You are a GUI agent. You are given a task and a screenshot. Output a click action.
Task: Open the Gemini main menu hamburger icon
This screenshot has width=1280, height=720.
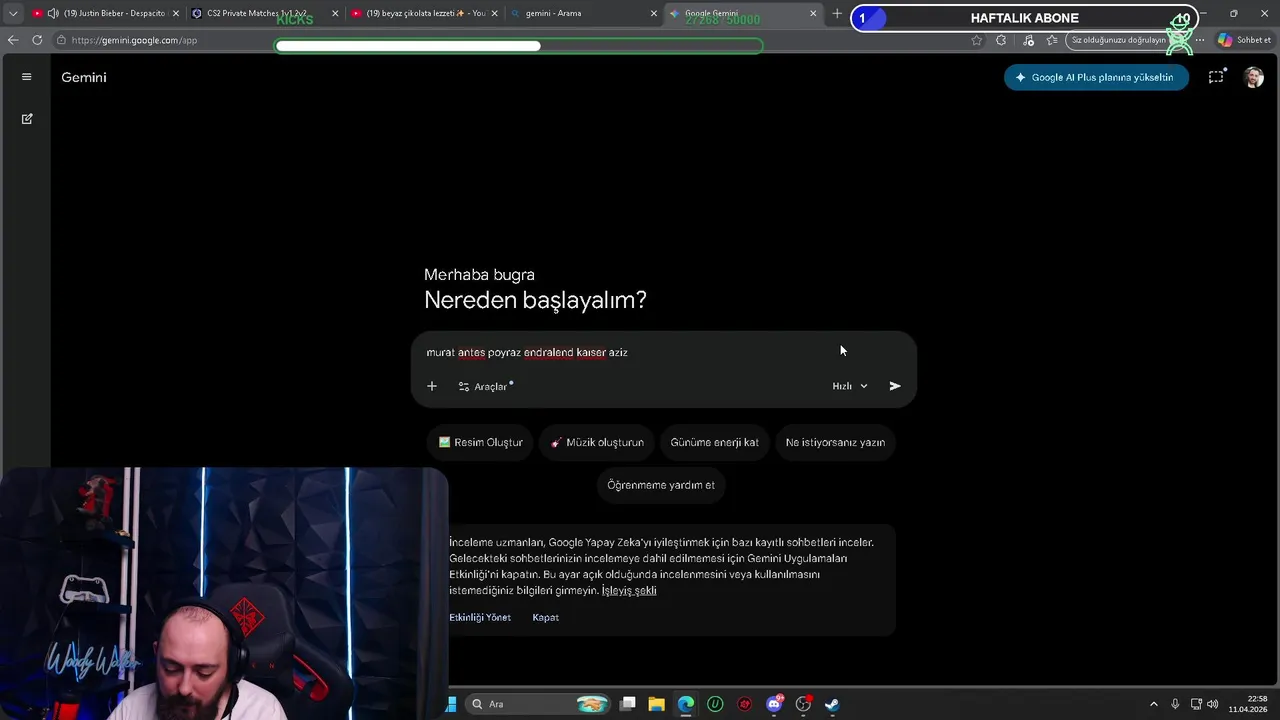point(27,77)
